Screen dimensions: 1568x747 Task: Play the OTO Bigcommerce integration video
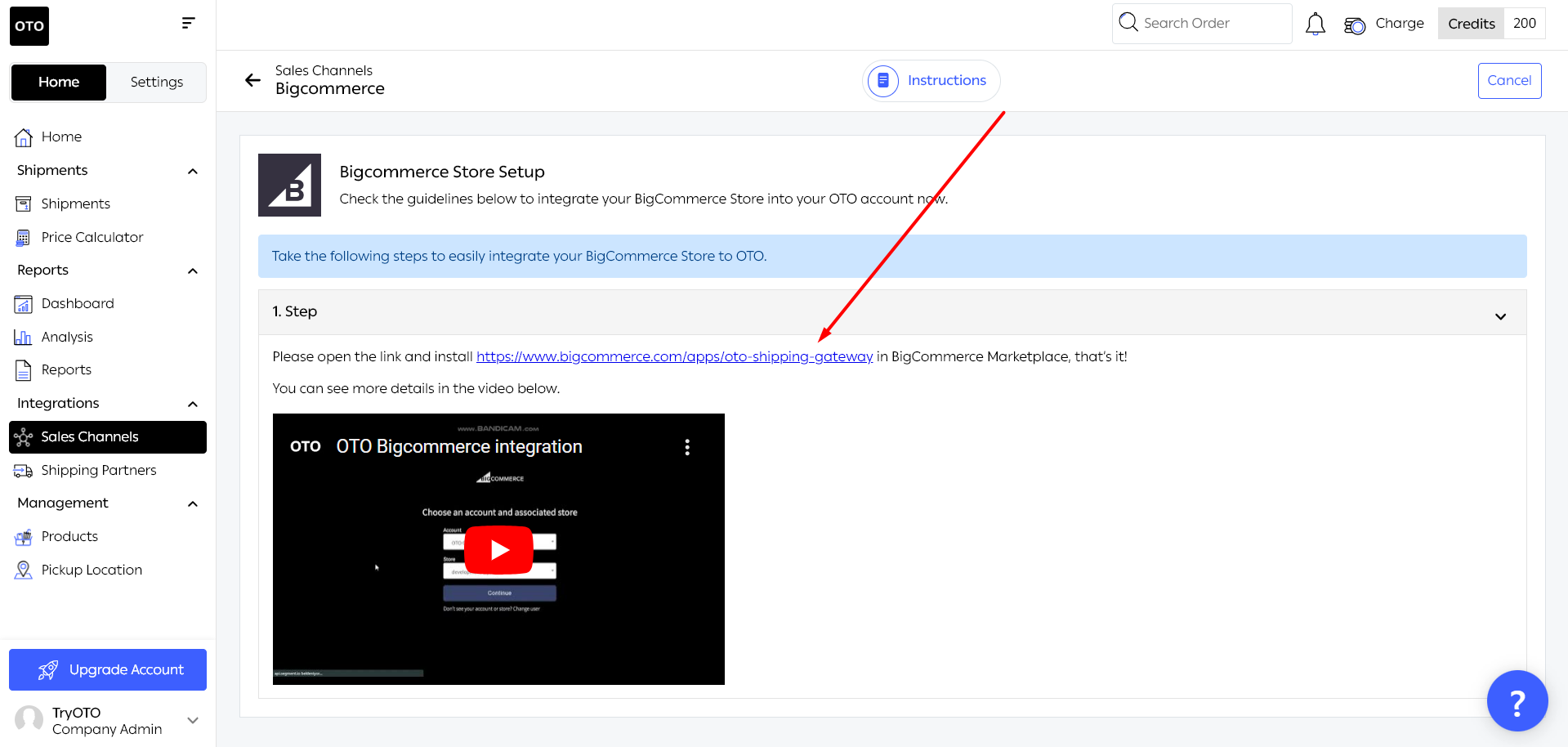499,550
